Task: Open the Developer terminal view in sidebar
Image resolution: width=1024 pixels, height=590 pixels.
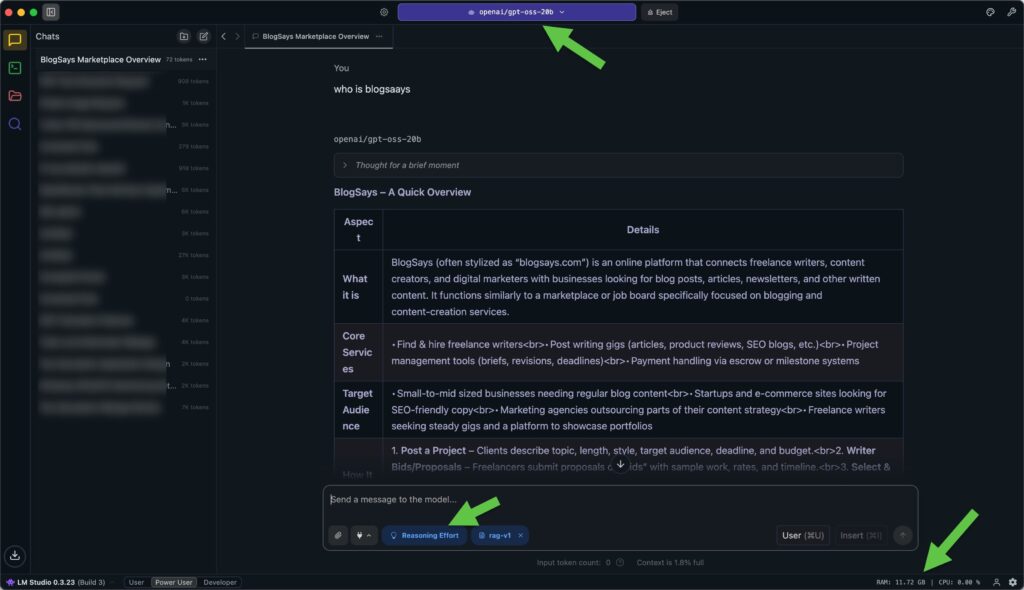Action: pyautogui.click(x=14, y=68)
